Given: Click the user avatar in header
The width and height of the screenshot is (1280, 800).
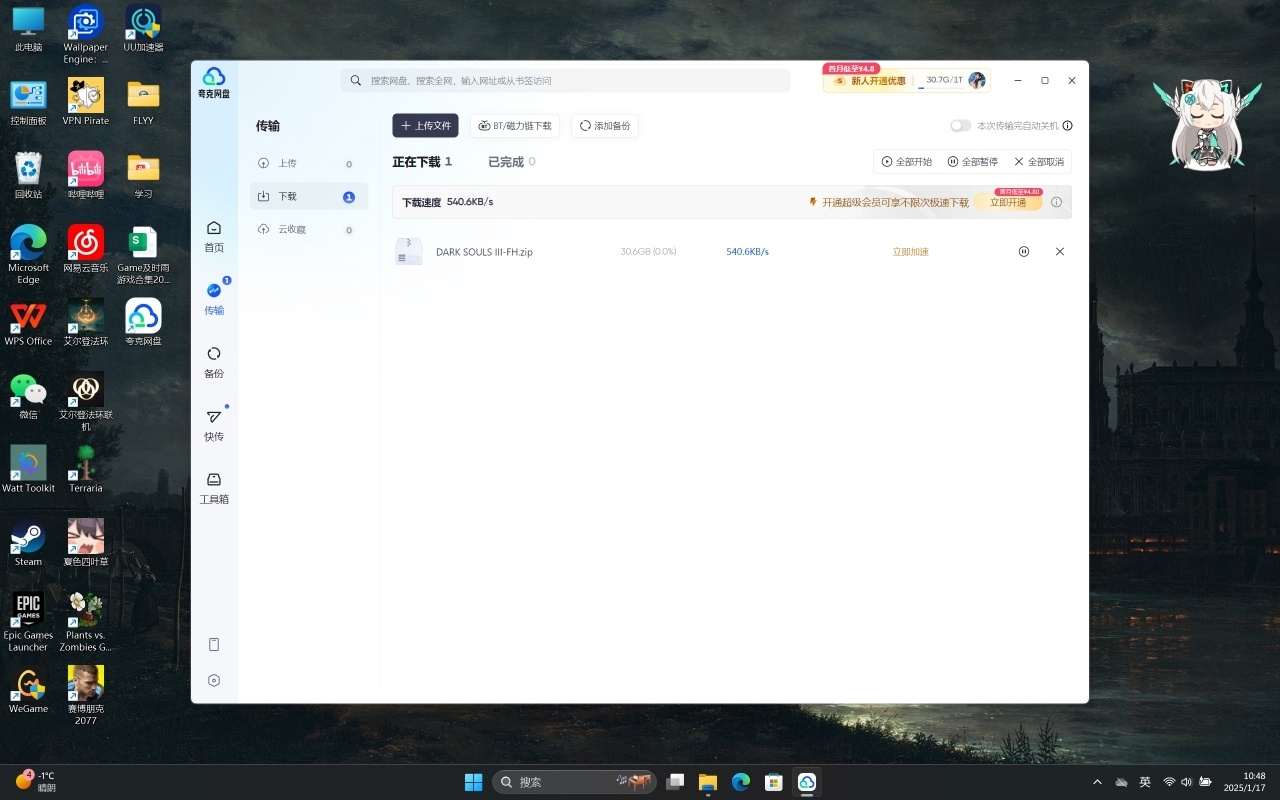Looking at the screenshot, I should point(977,80).
